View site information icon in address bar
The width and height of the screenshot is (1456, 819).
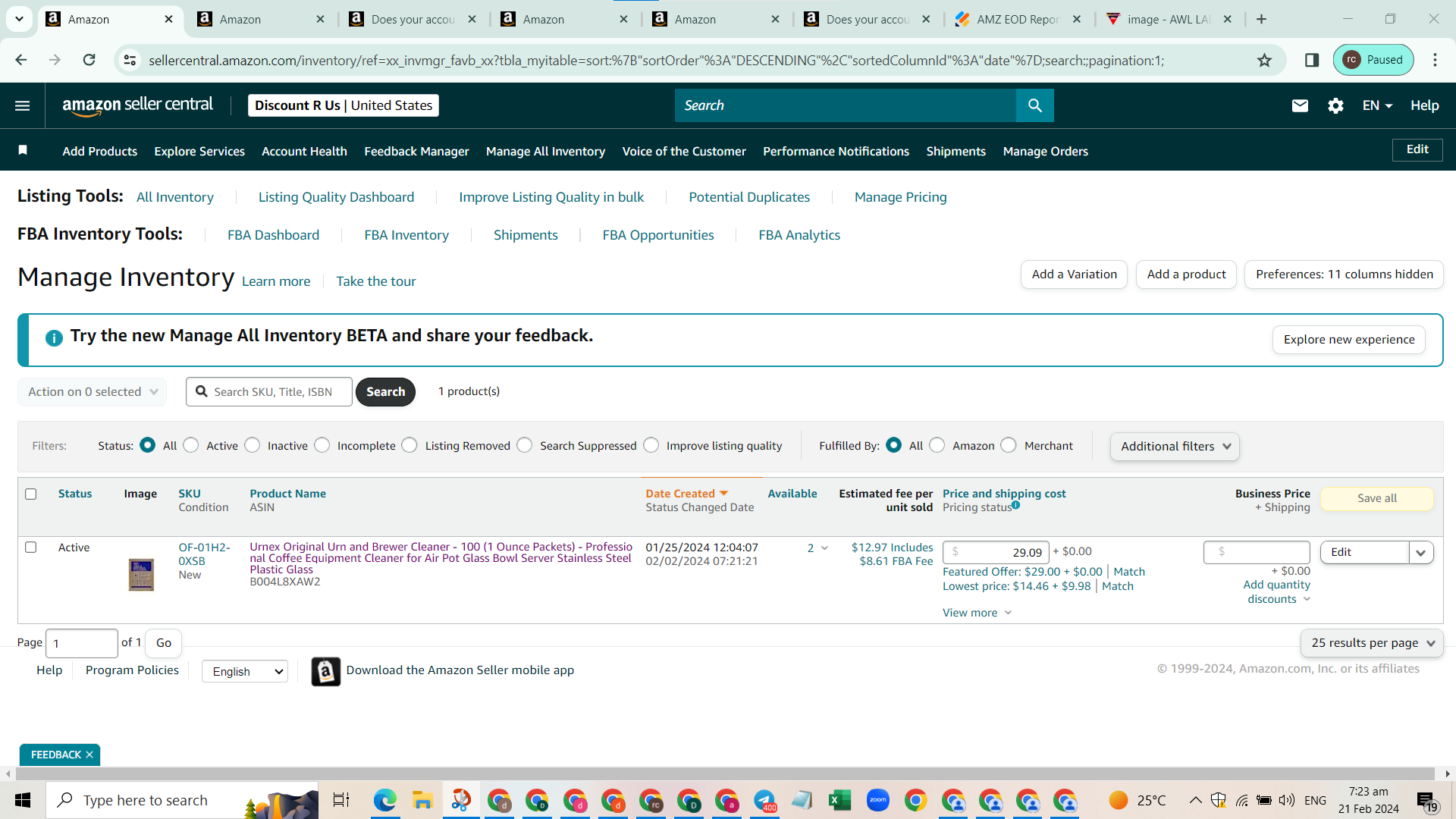tap(130, 60)
